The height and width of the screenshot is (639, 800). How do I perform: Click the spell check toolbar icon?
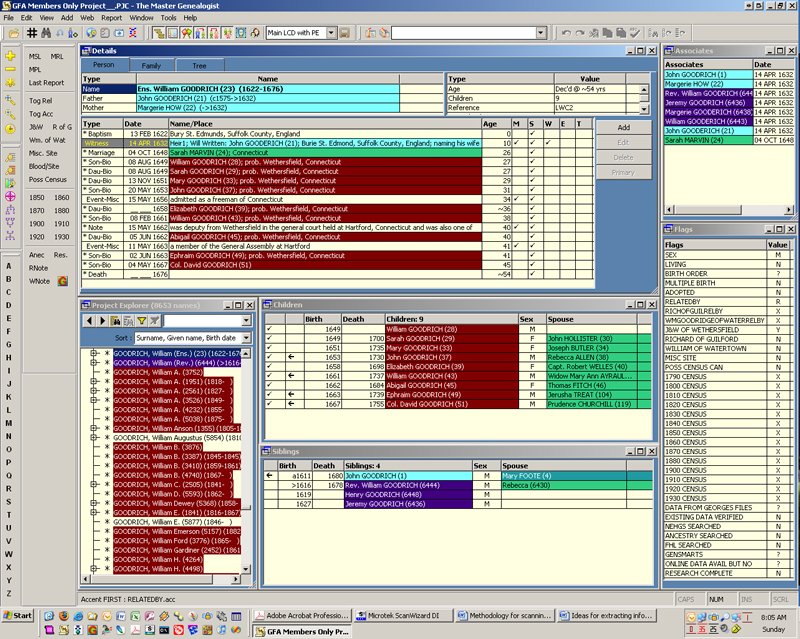pos(635,33)
